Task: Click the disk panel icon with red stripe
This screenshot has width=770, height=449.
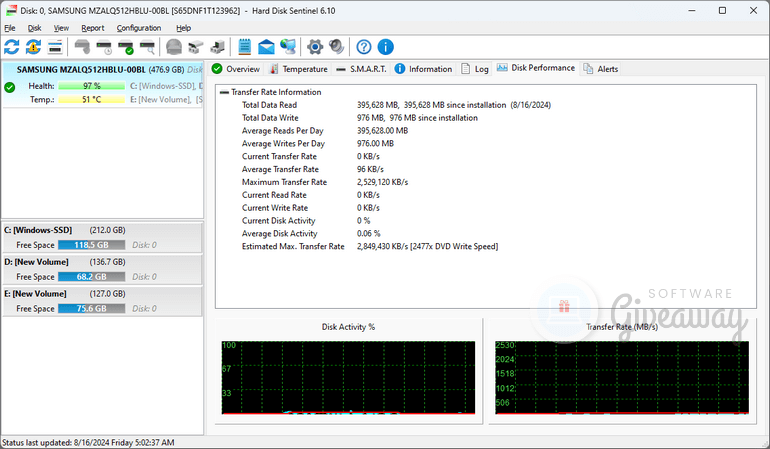Action: (55, 47)
